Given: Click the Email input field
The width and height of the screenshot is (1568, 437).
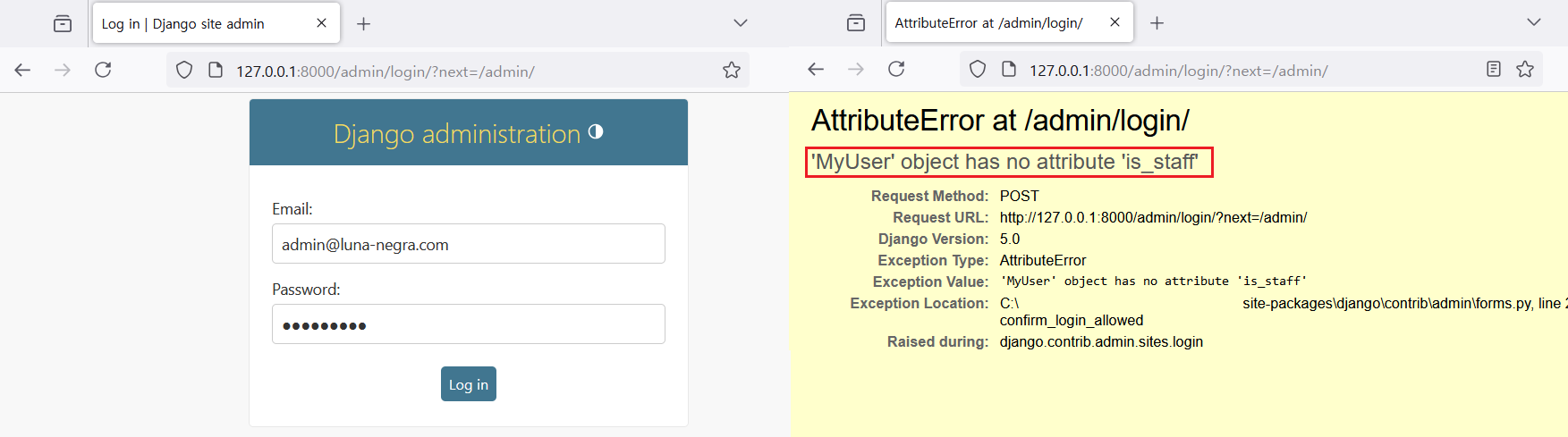Looking at the screenshot, I should [468, 244].
